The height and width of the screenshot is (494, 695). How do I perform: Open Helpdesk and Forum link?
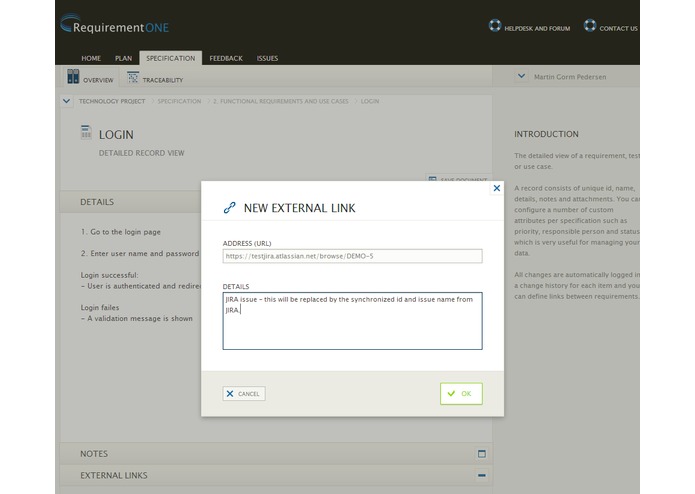click(x=537, y=28)
